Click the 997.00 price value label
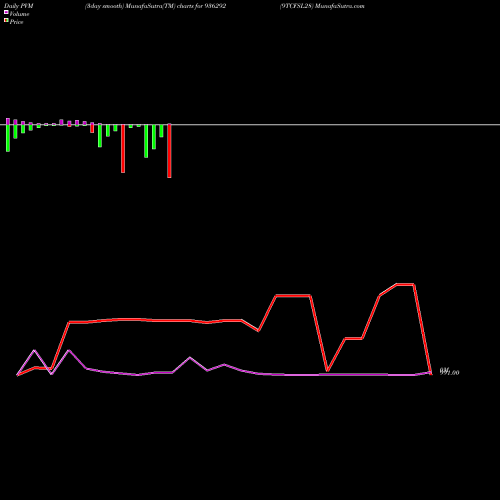500x500 pixels. coord(449,372)
